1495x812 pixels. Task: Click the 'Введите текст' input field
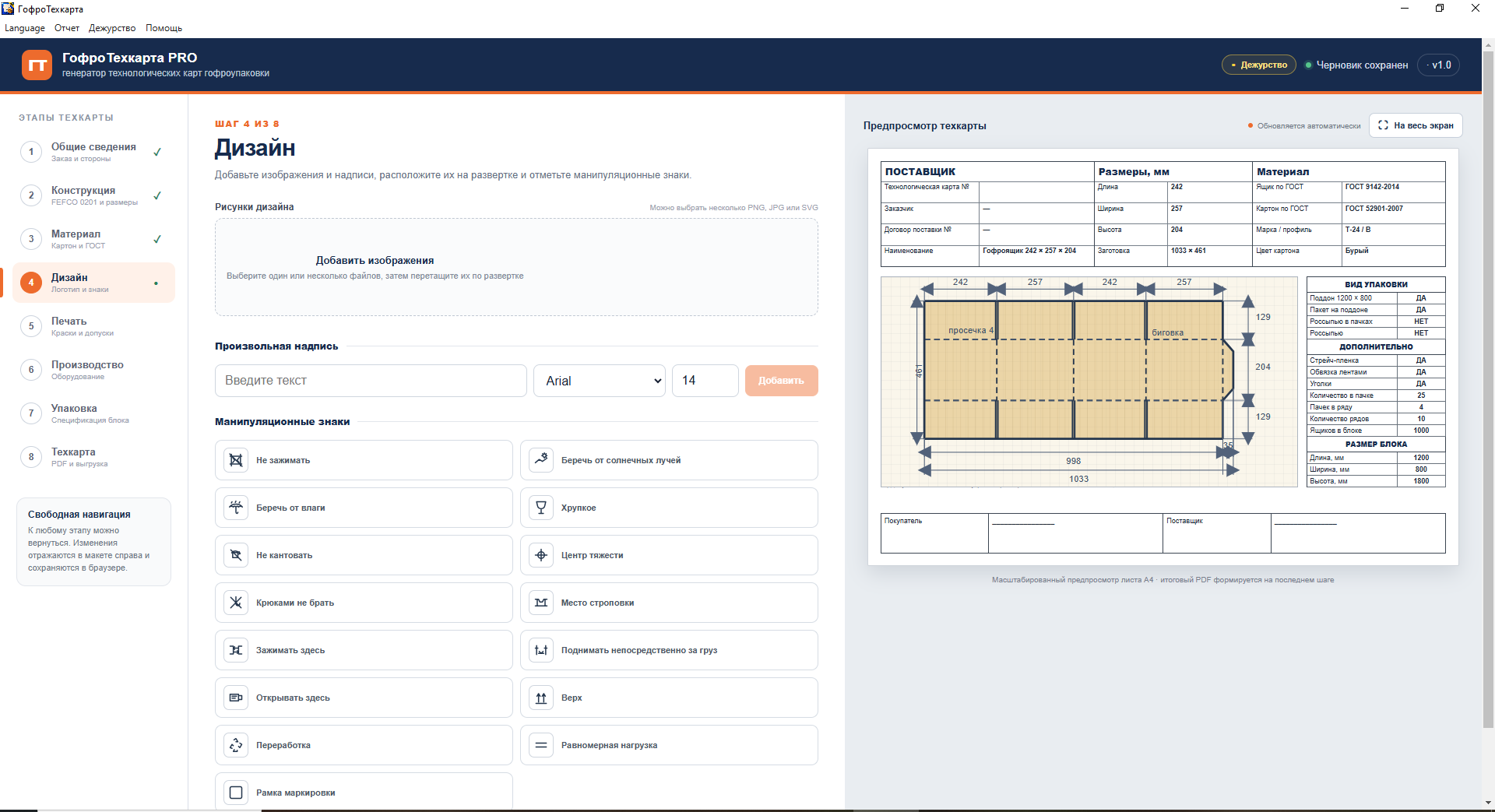click(371, 381)
